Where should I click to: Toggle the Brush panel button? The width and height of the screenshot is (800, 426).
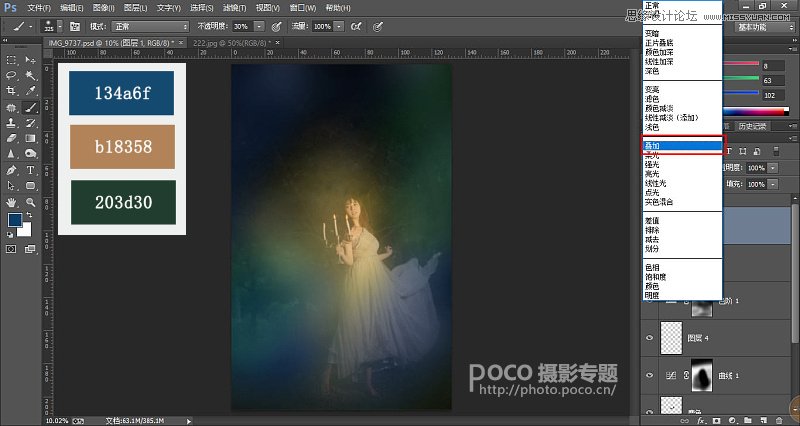tap(75, 27)
